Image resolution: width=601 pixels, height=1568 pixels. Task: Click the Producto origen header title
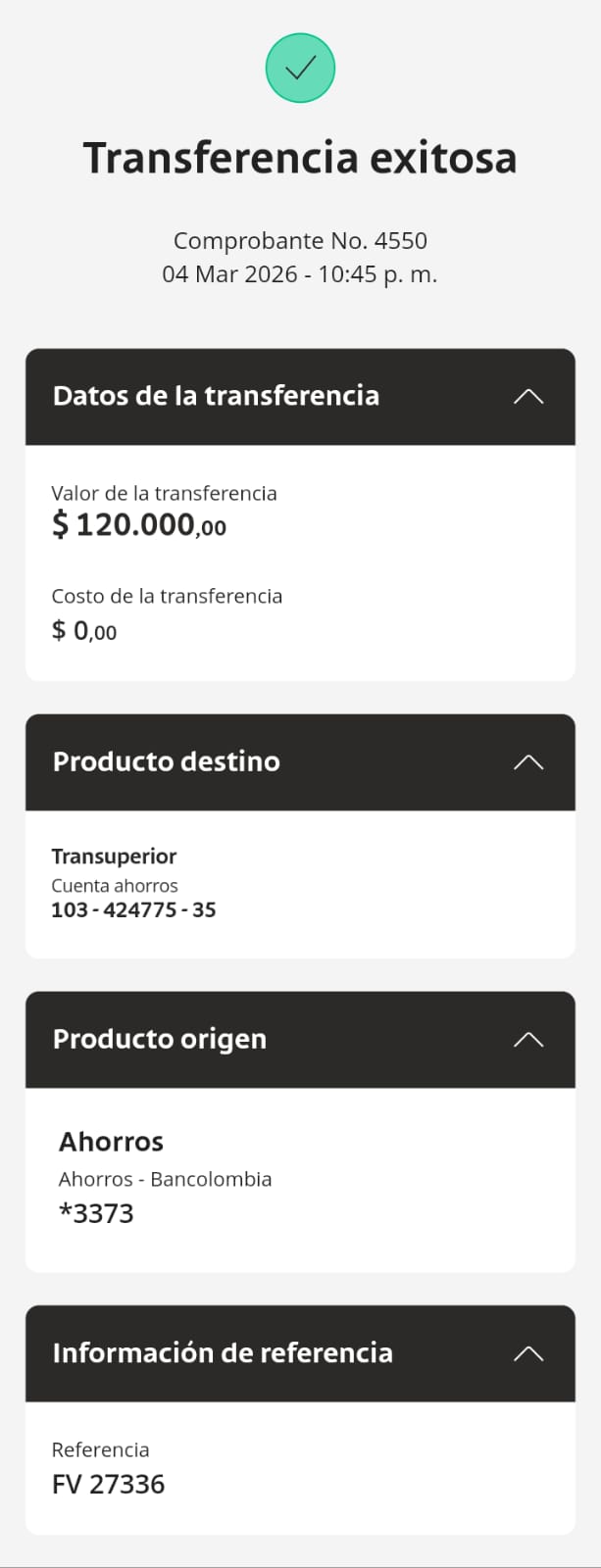(160, 1039)
